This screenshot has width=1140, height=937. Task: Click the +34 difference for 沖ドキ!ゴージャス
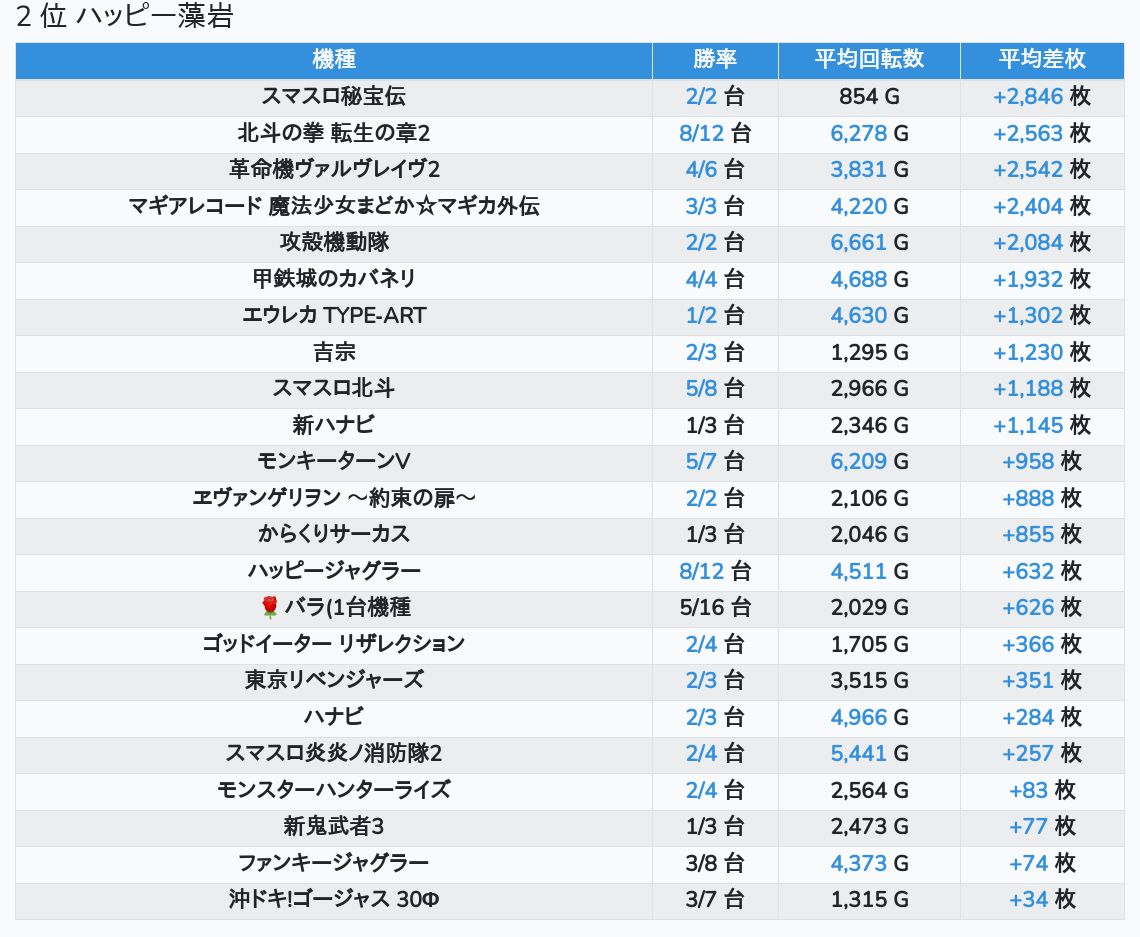click(x=1028, y=900)
